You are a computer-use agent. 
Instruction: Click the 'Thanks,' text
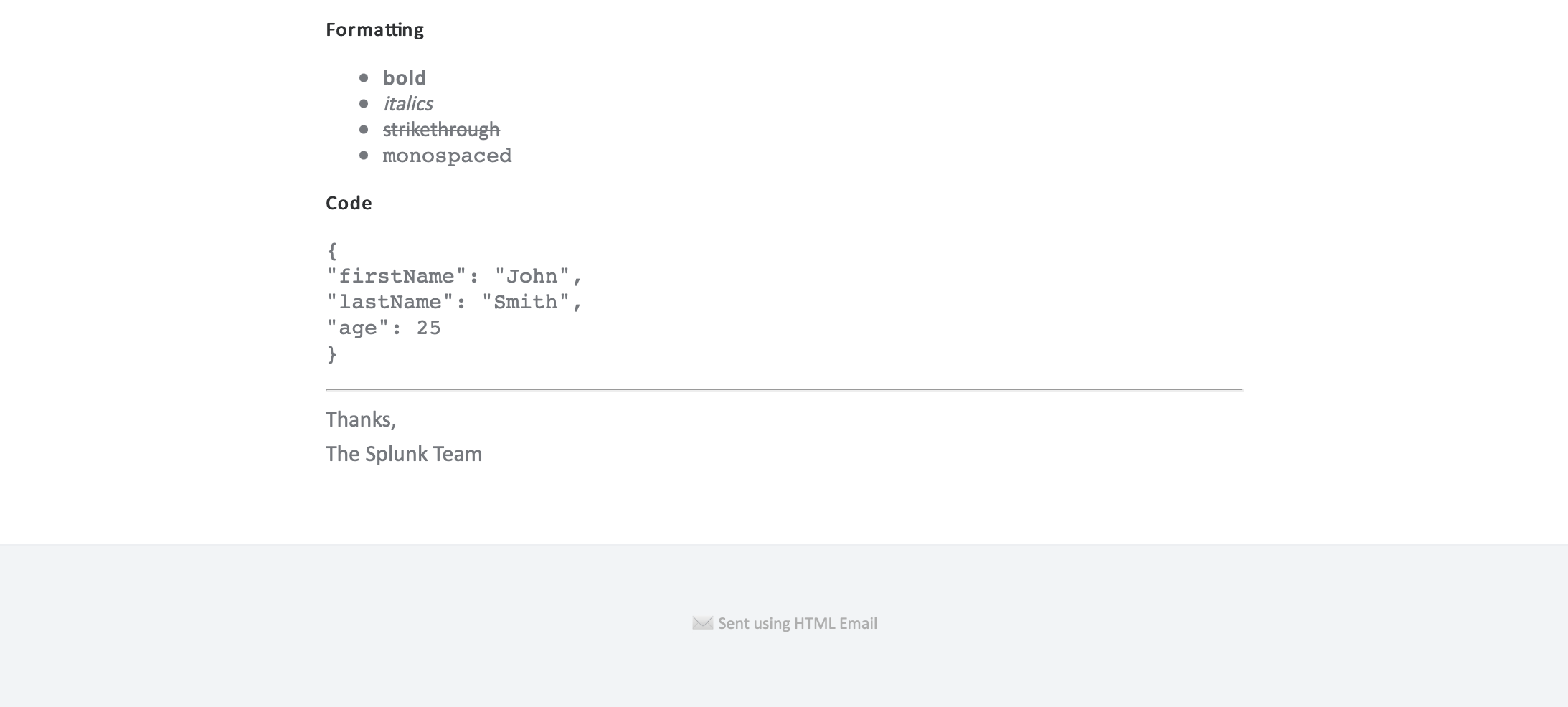pos(361,419)
